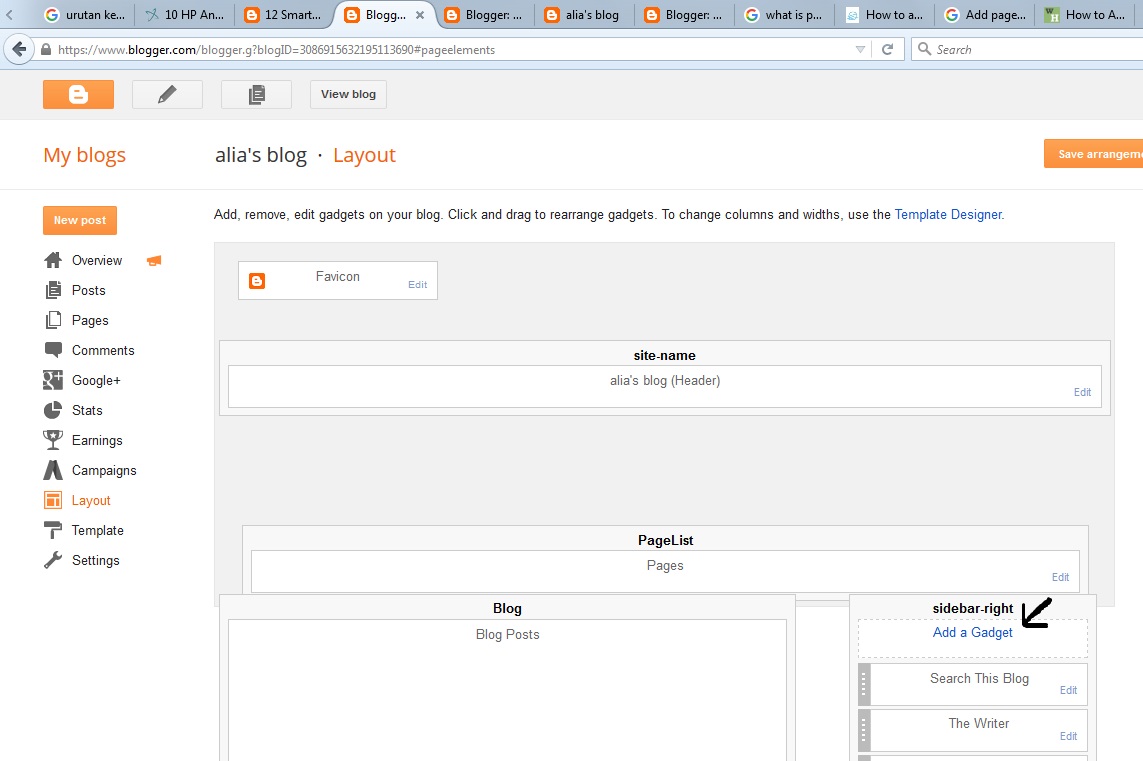Open the posts list icon button
The image size is (1143, 761).
point(257,94)
